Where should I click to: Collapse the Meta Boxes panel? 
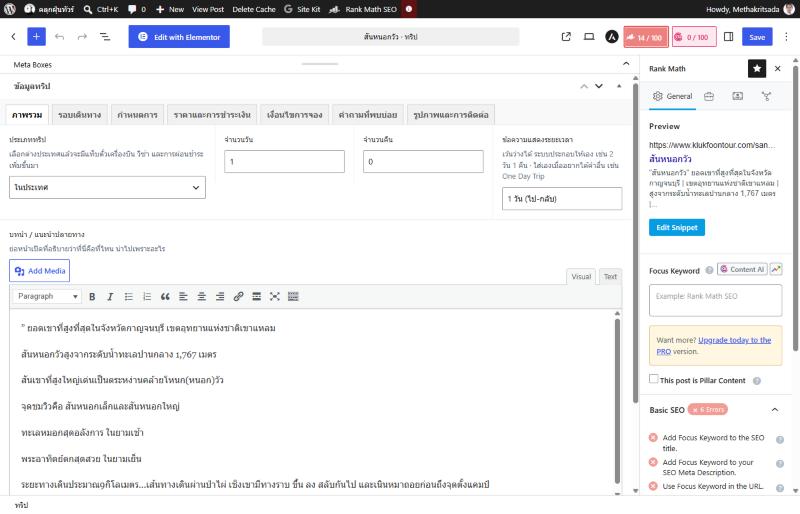[x=626, y=64]
